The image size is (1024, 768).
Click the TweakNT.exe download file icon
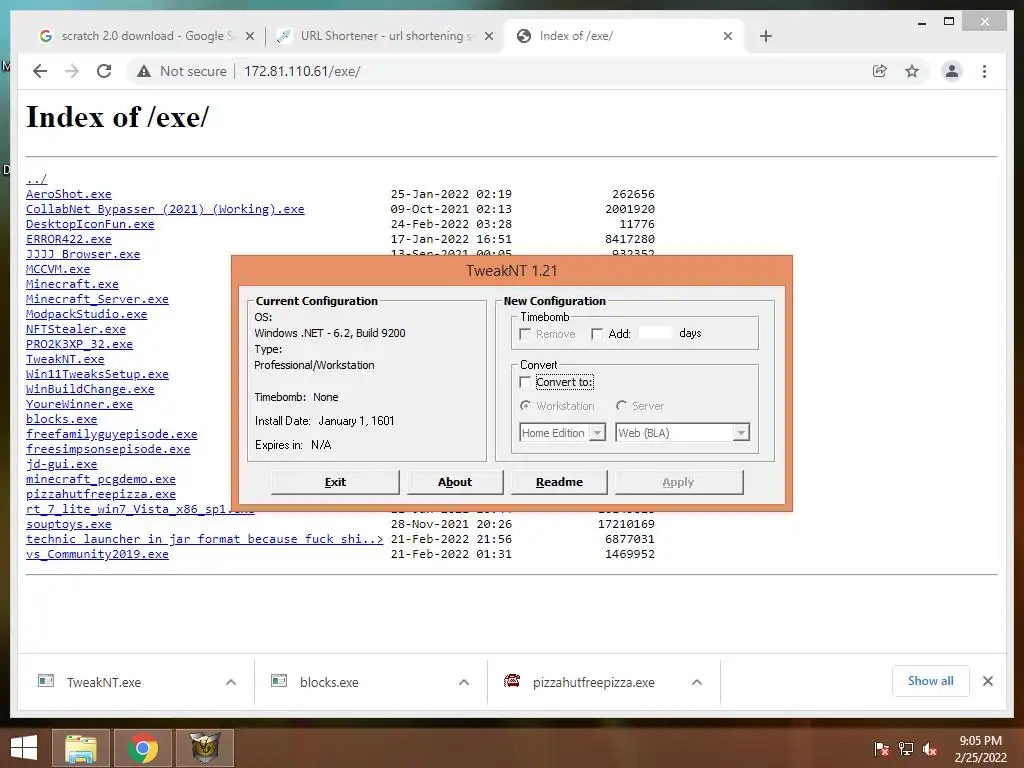pos(46,681)
